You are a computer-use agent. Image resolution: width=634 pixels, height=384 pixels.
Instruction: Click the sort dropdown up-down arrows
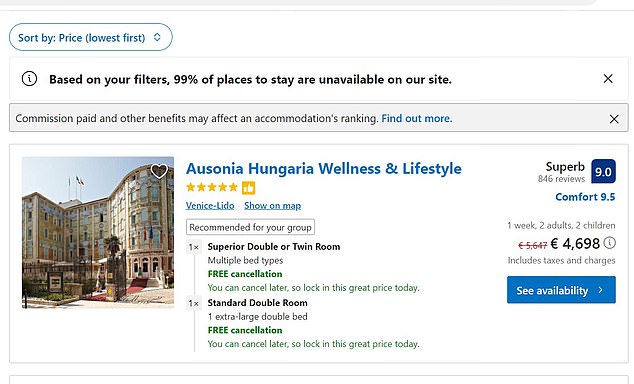[x=157, y=37]
